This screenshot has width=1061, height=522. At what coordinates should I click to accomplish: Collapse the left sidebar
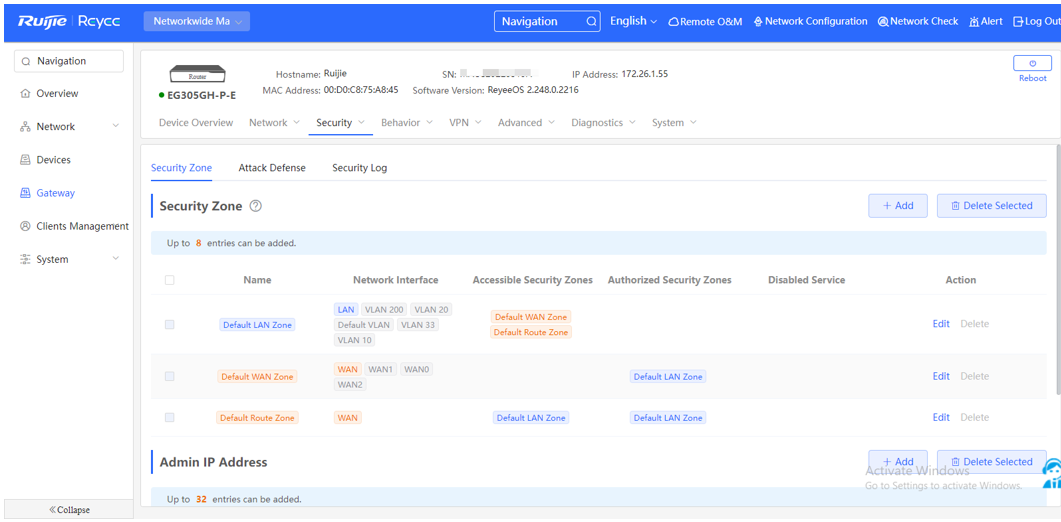[69, 510]
